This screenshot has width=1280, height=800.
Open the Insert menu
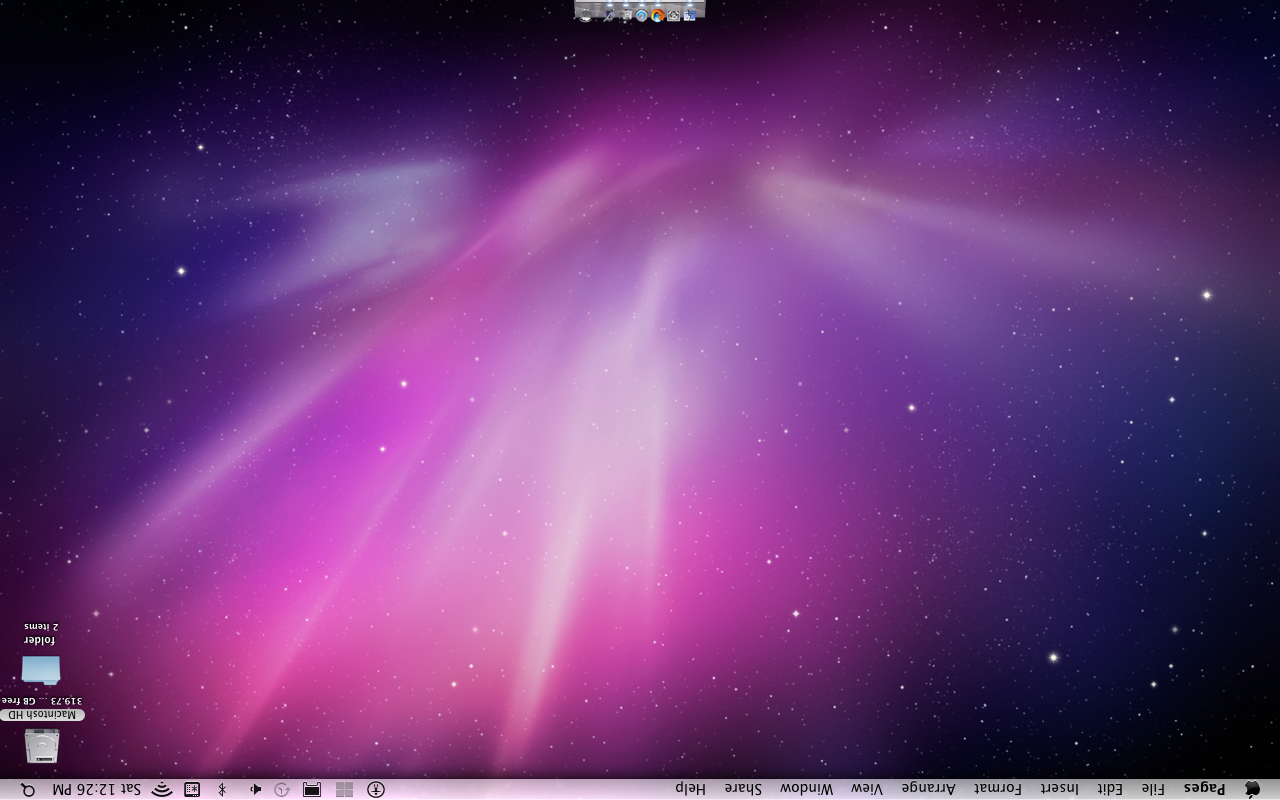[x=1059, y=788]
